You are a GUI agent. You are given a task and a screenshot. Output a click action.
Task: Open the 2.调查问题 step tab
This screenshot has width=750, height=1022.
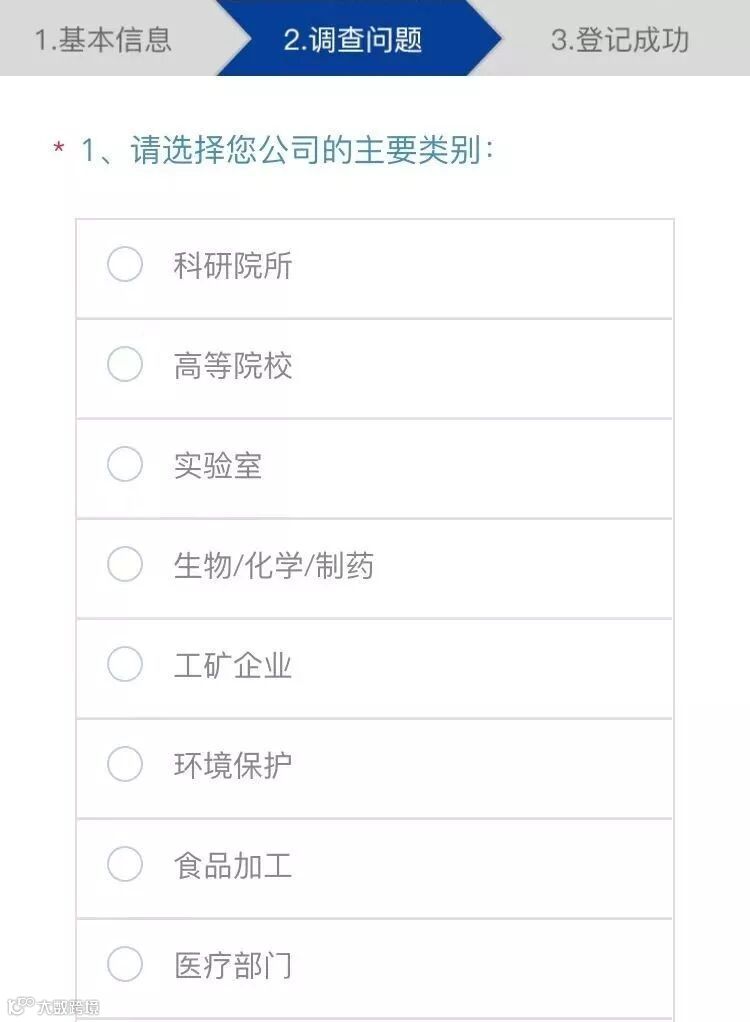(353, 38)
